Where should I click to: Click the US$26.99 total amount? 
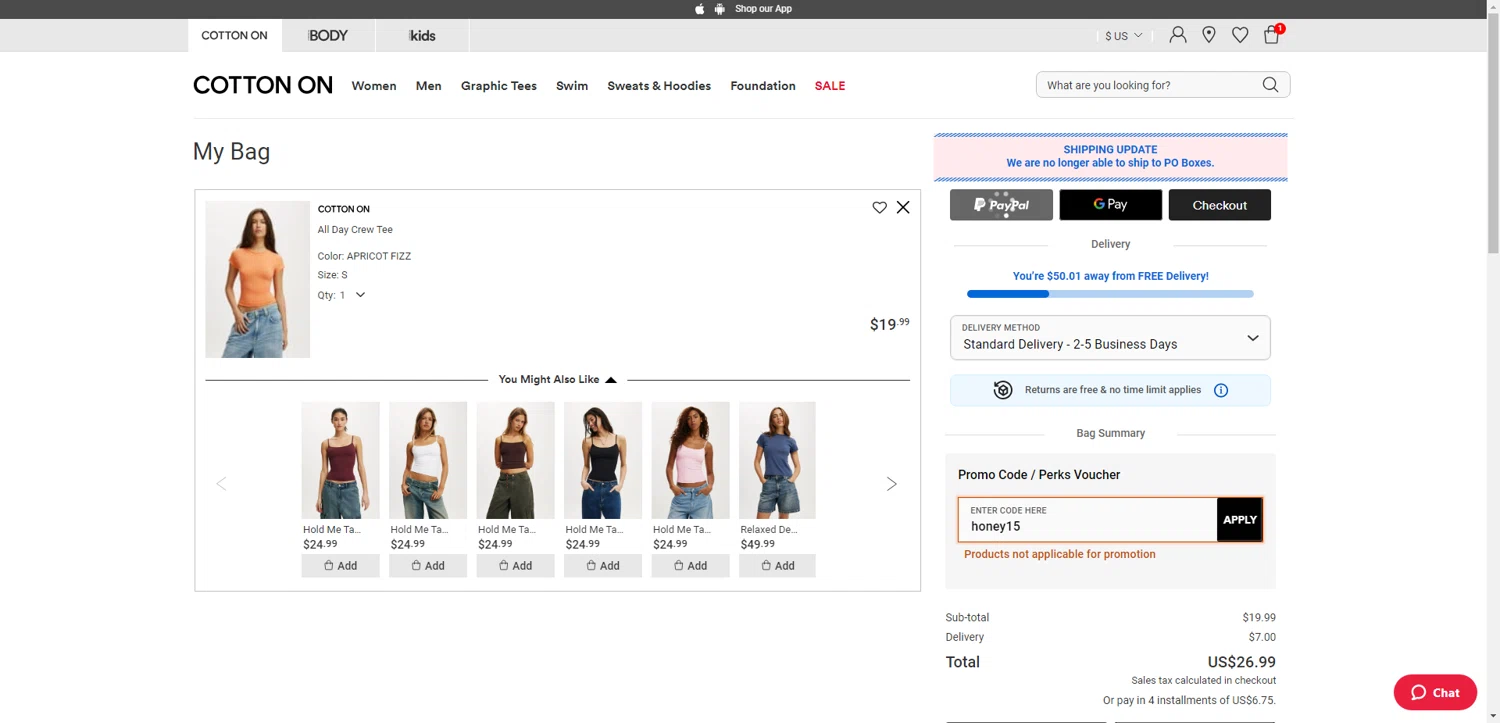tap(1241, 662)
